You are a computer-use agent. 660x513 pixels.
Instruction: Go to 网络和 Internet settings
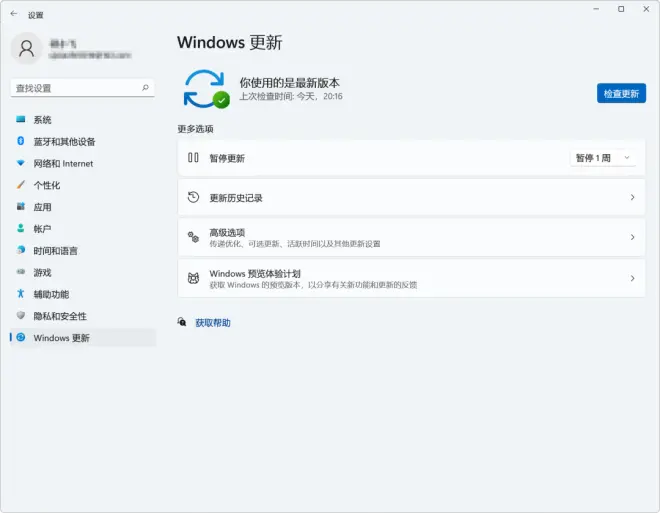[83, 163]
